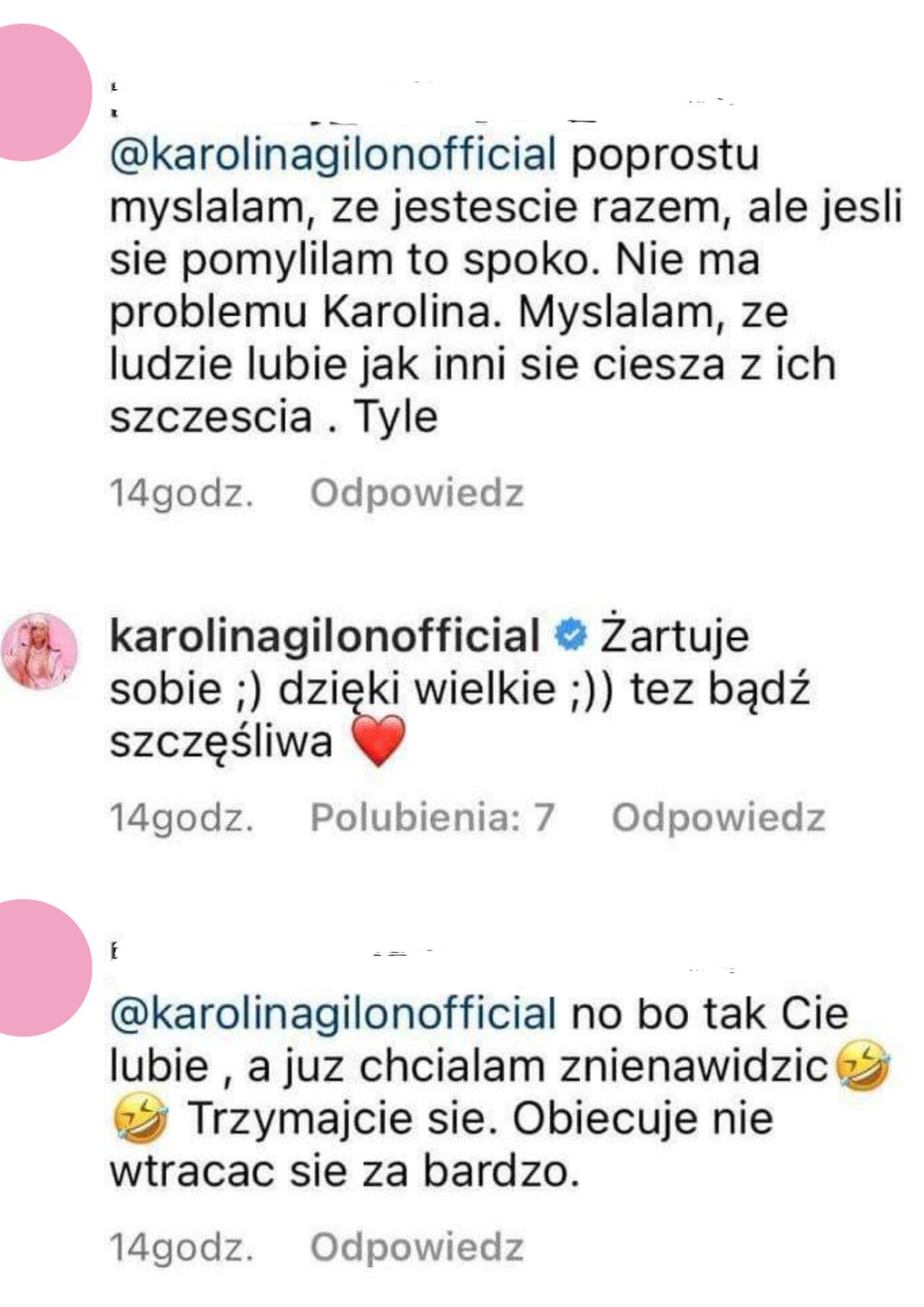Click the 14godz. timestamp on Karolina's comment
This screenshot has width=924, height=1307.
(x=182, y=818)
